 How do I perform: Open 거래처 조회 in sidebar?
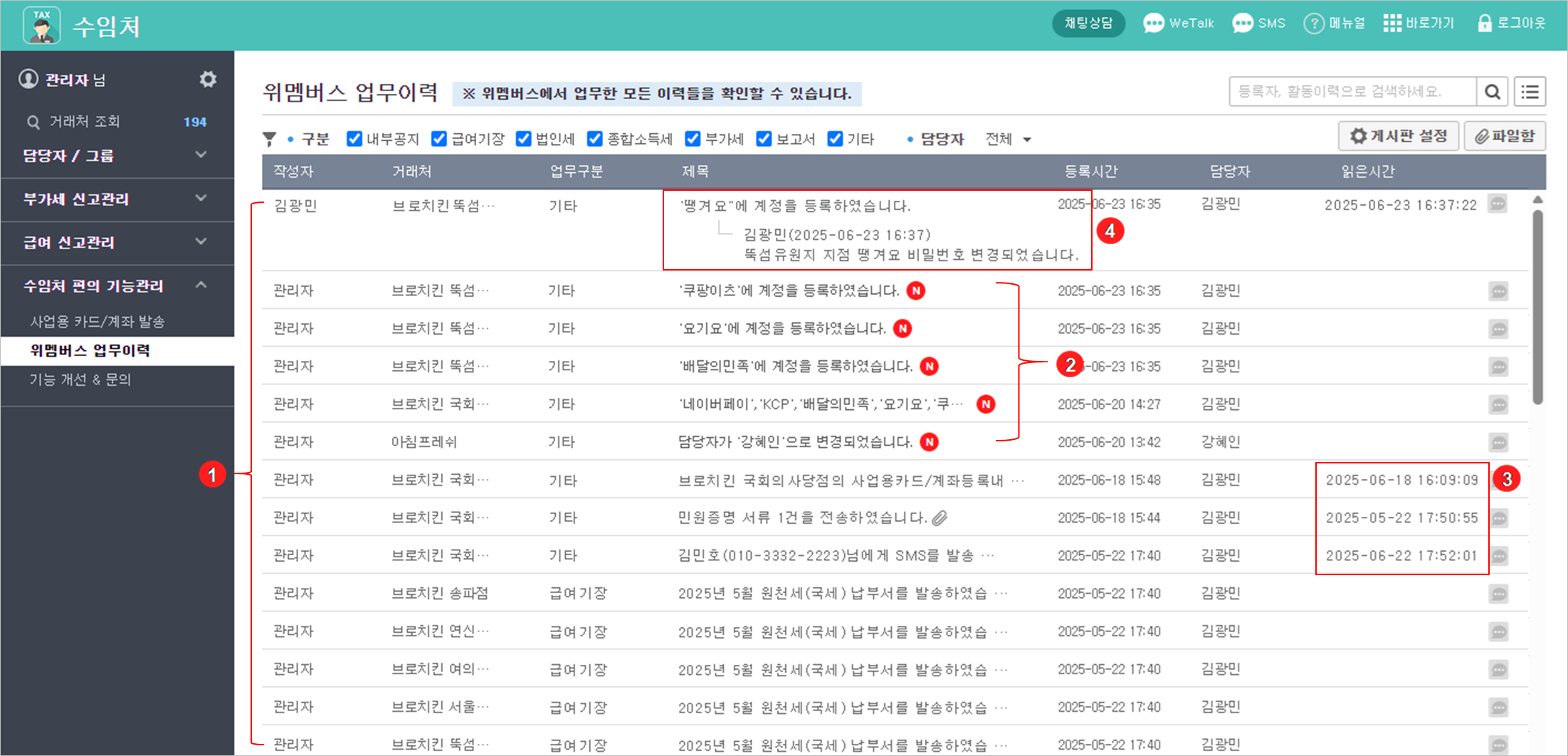(x=84, y=121)
